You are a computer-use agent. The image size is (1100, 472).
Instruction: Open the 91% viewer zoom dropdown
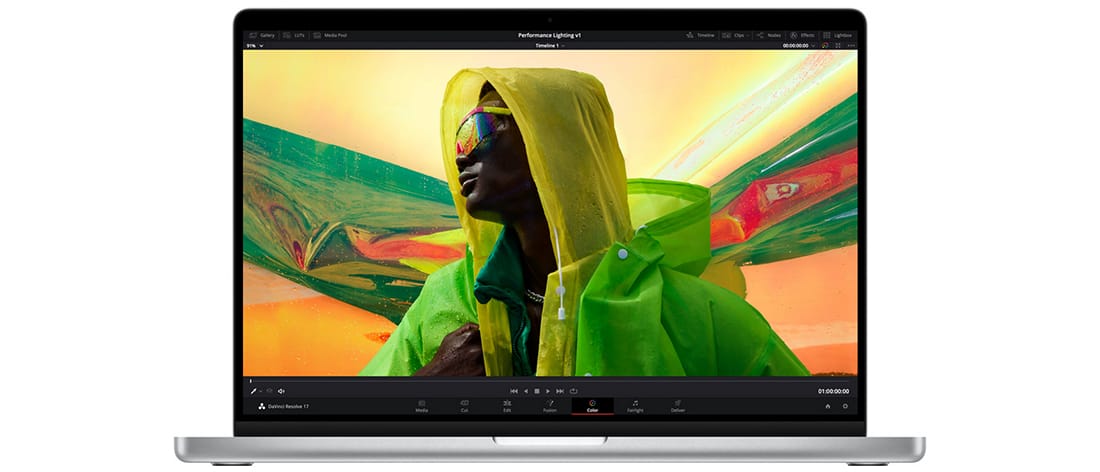tap(255, 46)
